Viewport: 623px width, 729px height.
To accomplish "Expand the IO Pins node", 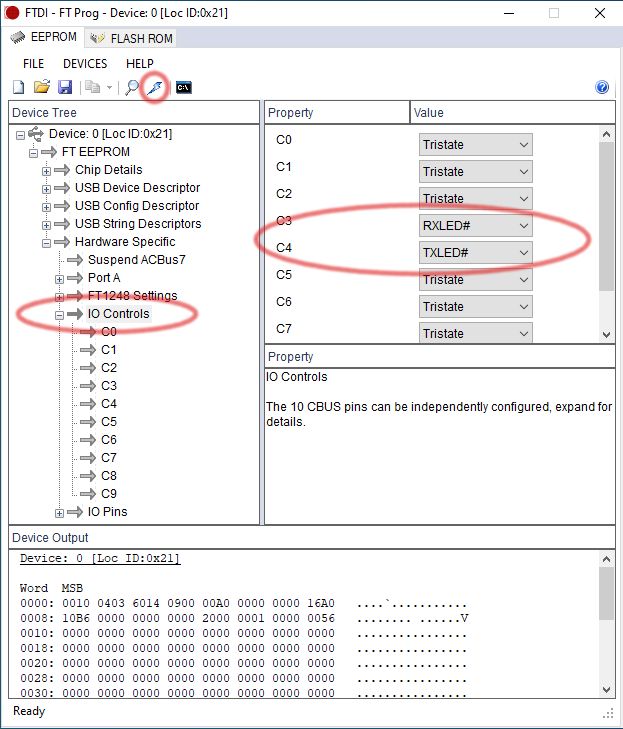I will (x=60, y=513).
